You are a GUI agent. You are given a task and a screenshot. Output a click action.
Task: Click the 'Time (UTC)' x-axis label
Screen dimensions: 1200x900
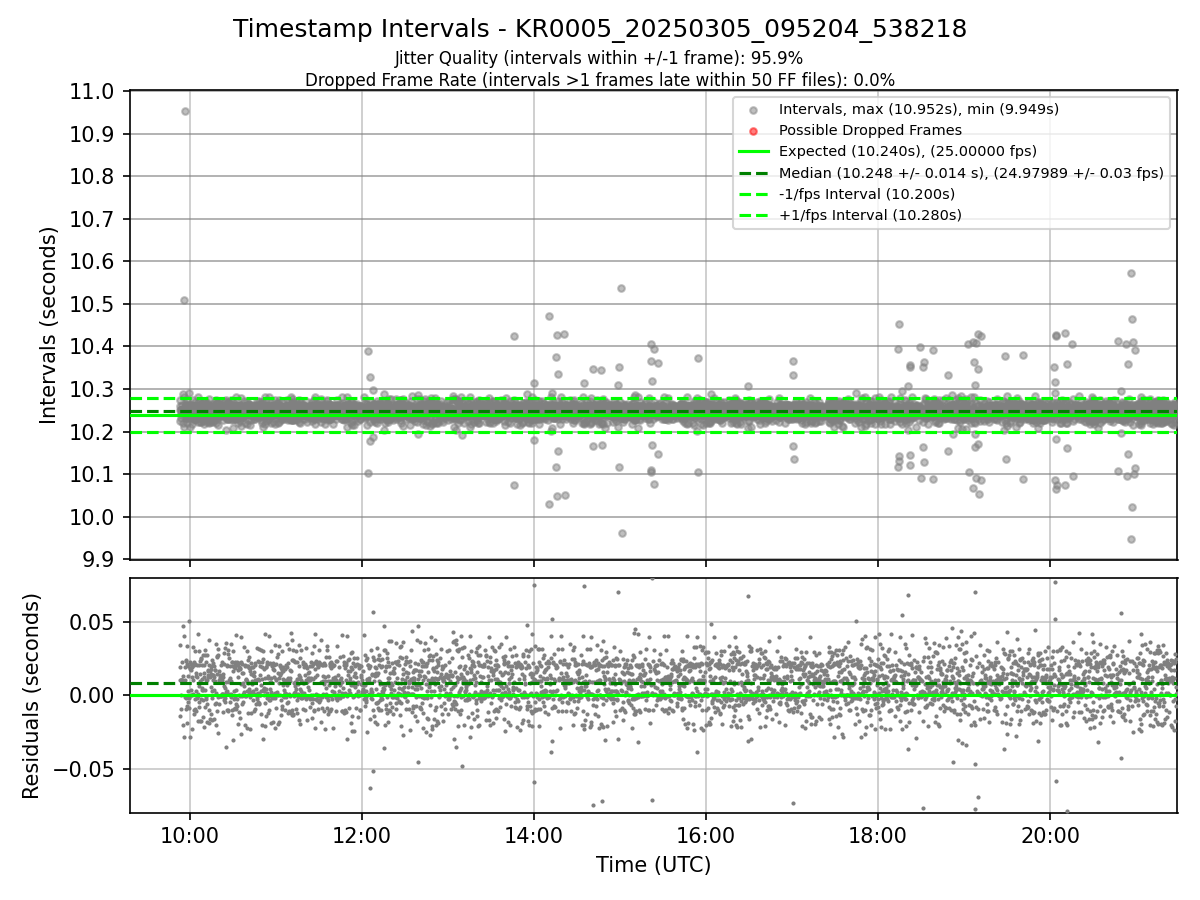tap(653, 865)
